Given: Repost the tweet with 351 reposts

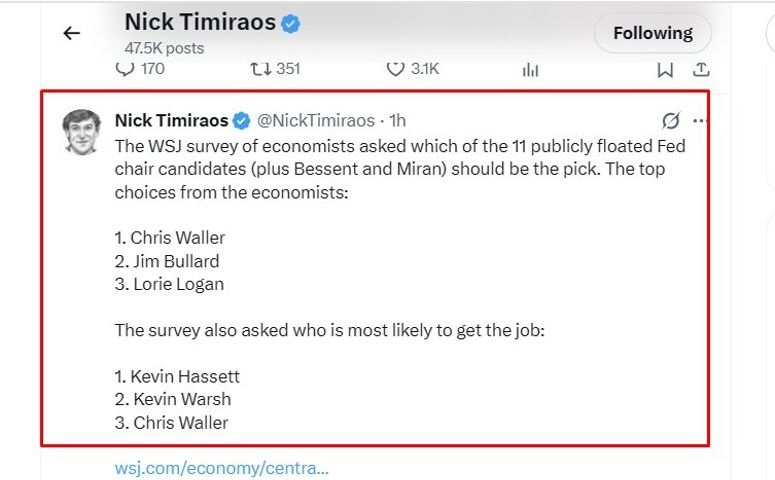Looking at the screenshot, I should tap(261, 69).
